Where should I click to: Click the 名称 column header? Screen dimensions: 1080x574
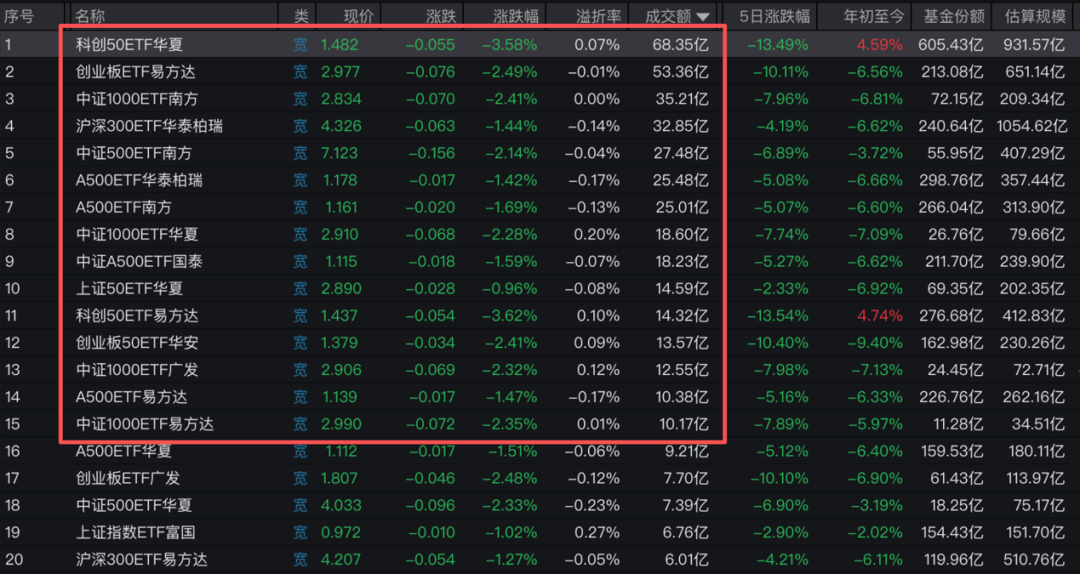(90, 17)
